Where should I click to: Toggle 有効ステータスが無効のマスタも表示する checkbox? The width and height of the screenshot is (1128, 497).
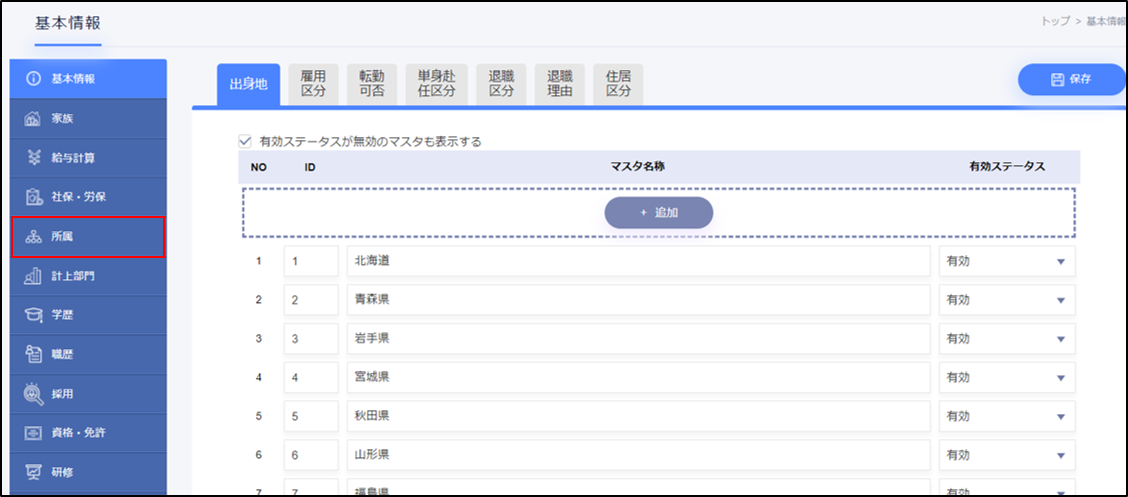[245, 142]
